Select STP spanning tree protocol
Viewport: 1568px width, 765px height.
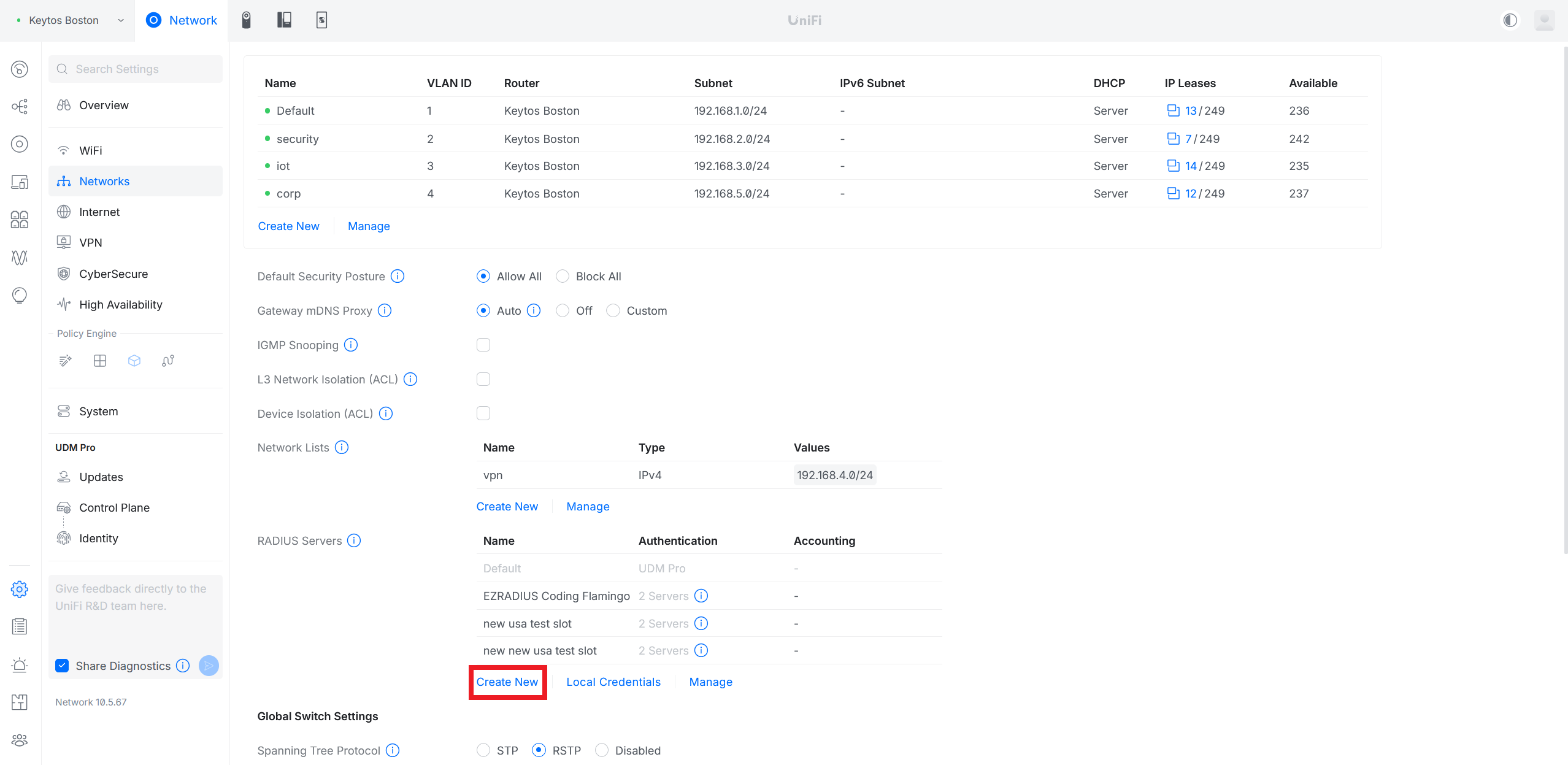(483, 750)
